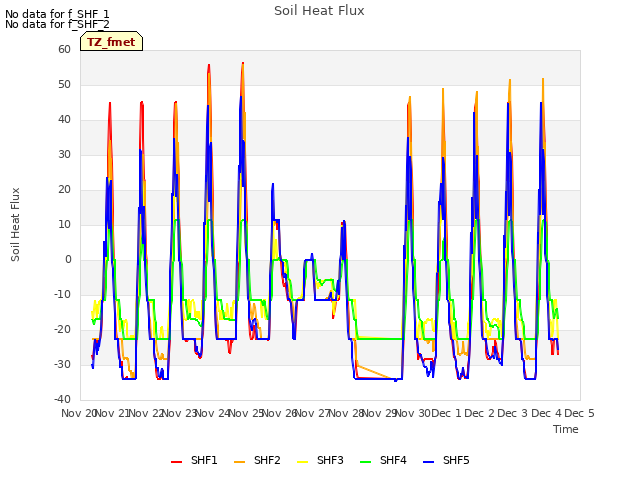This screenshot has width=640, height=480.
Task: Click the blue SHF5 legend swatch
Action: [x=429, y=461]
